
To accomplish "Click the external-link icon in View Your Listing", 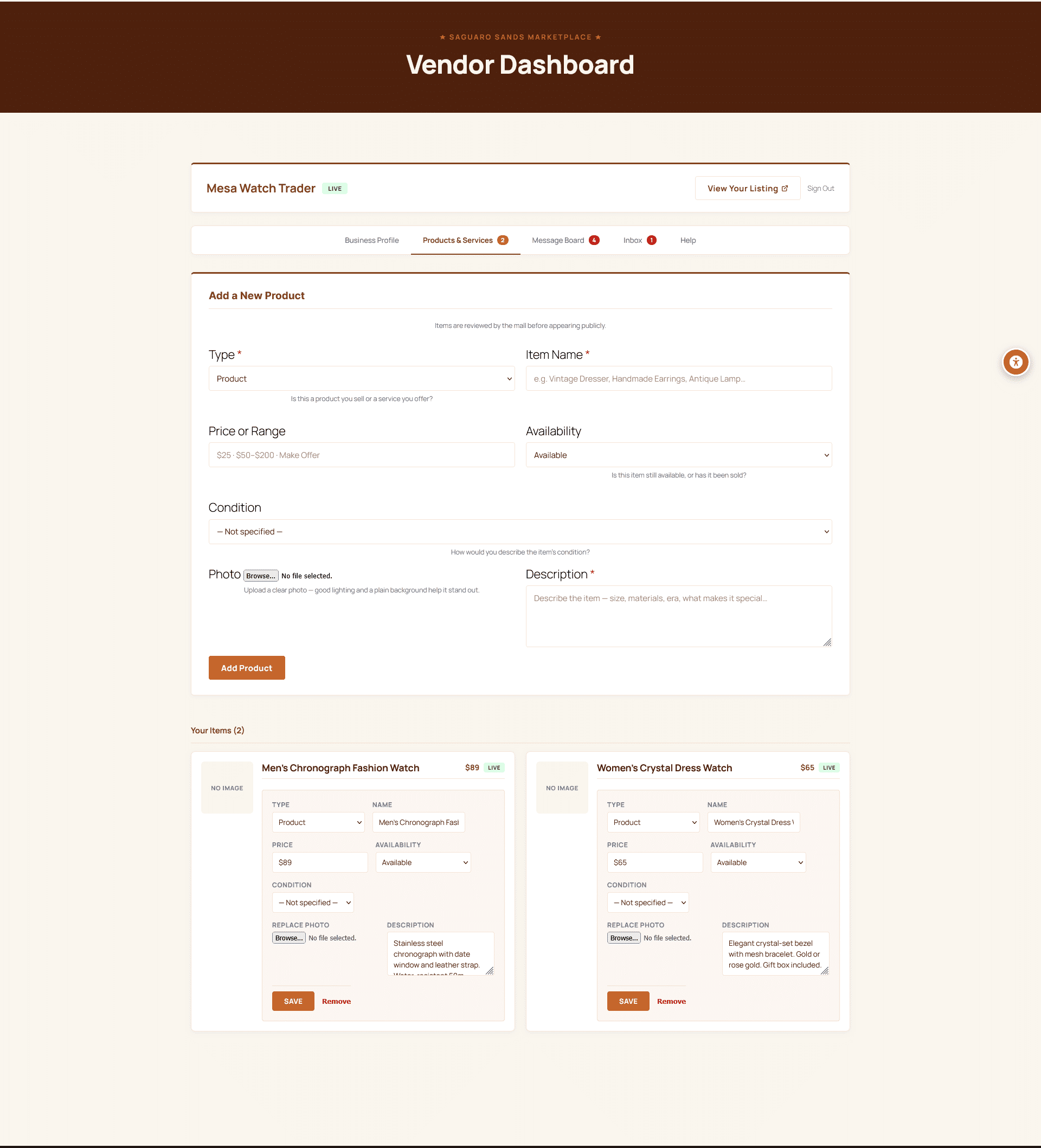I will [x=785, y=189].
